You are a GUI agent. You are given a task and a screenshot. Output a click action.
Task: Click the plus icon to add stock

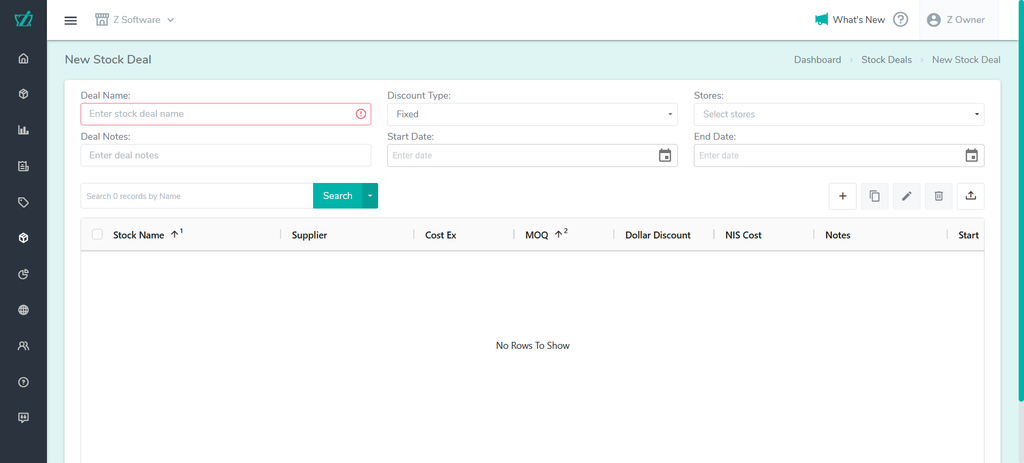tap(842, 196)
